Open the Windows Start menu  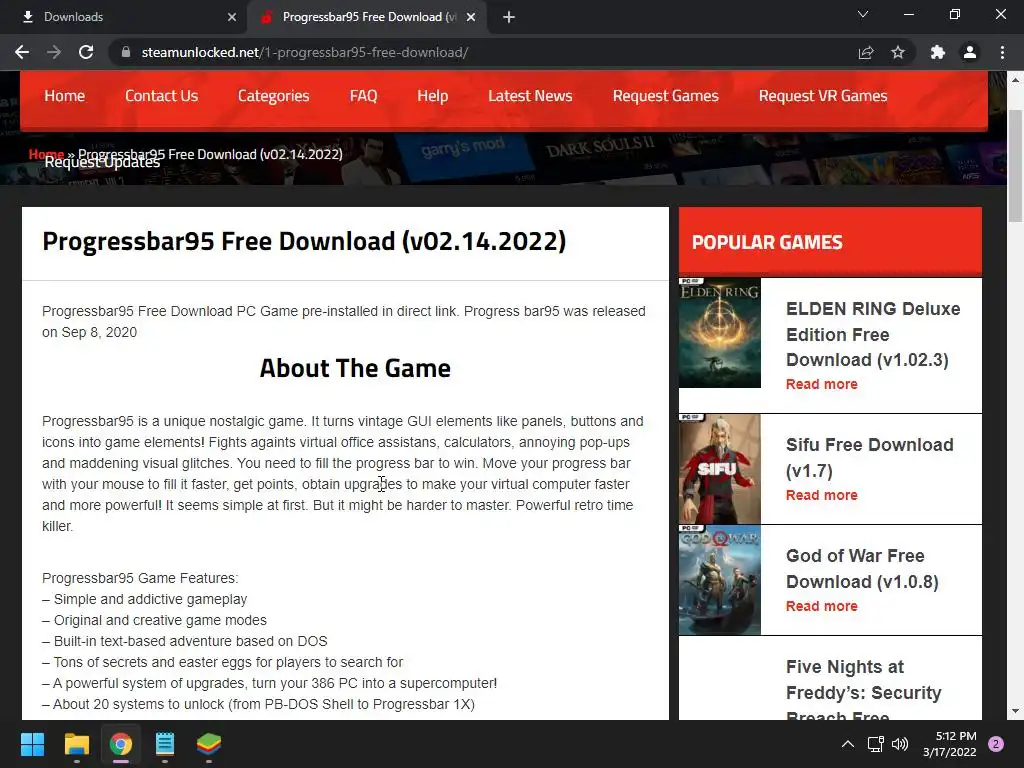click(x=32, y=744)
